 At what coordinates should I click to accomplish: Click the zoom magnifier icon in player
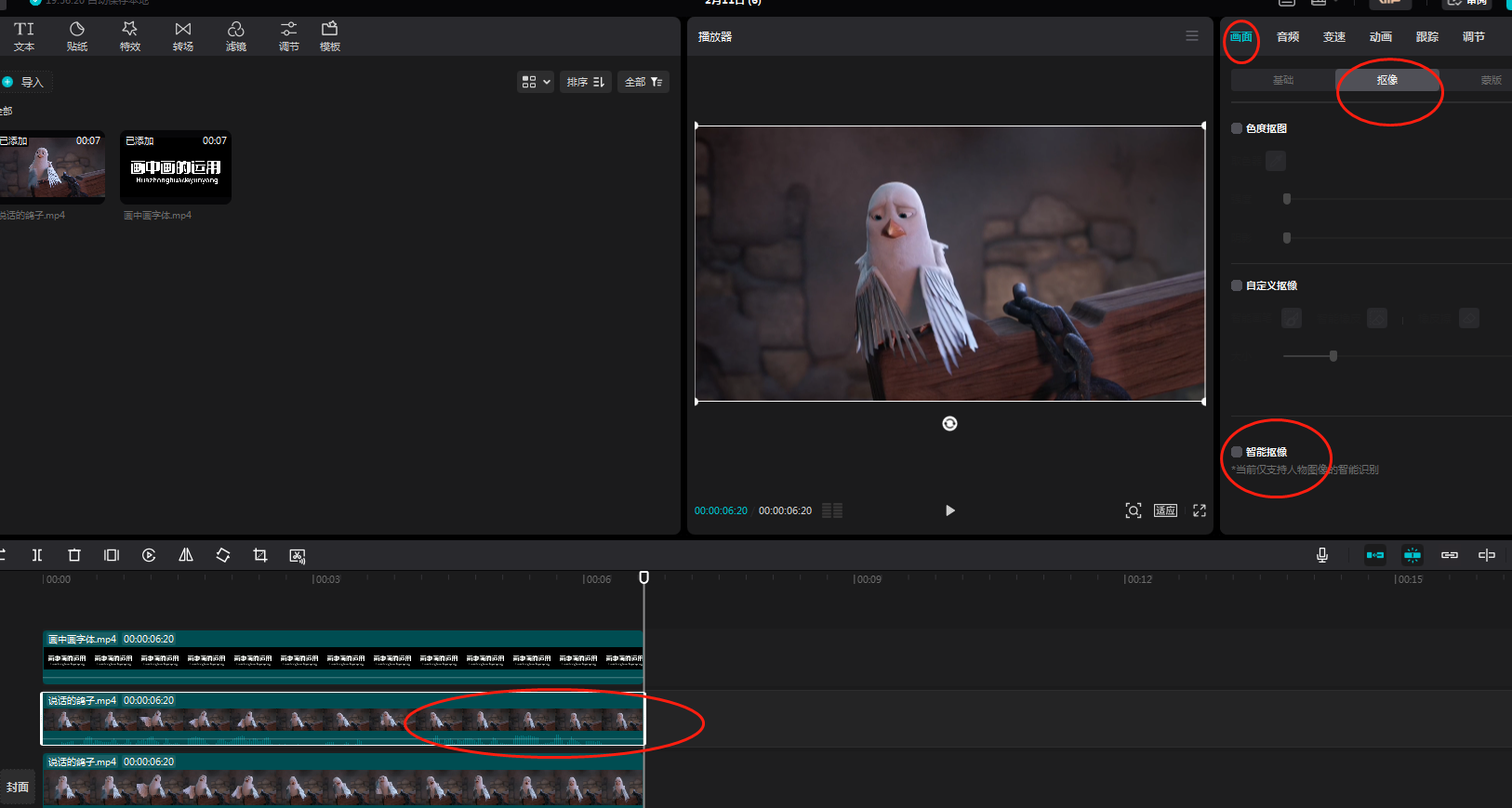click(x=1134, y=510)
